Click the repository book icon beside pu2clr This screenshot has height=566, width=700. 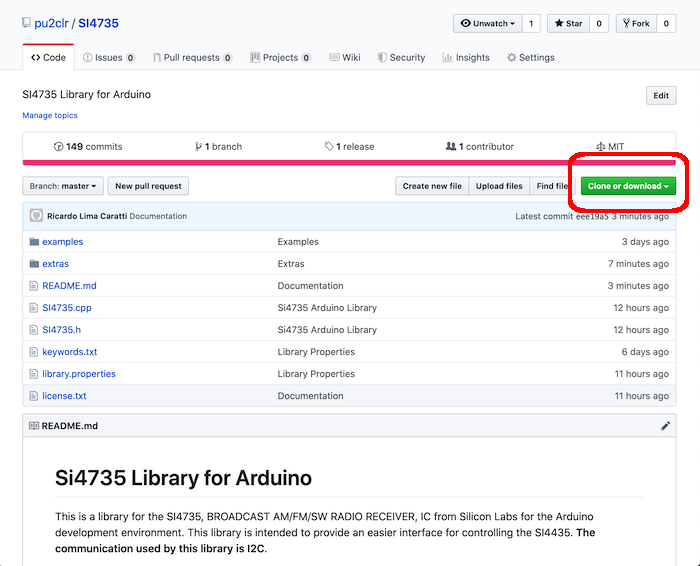click(x=26, y=23)
